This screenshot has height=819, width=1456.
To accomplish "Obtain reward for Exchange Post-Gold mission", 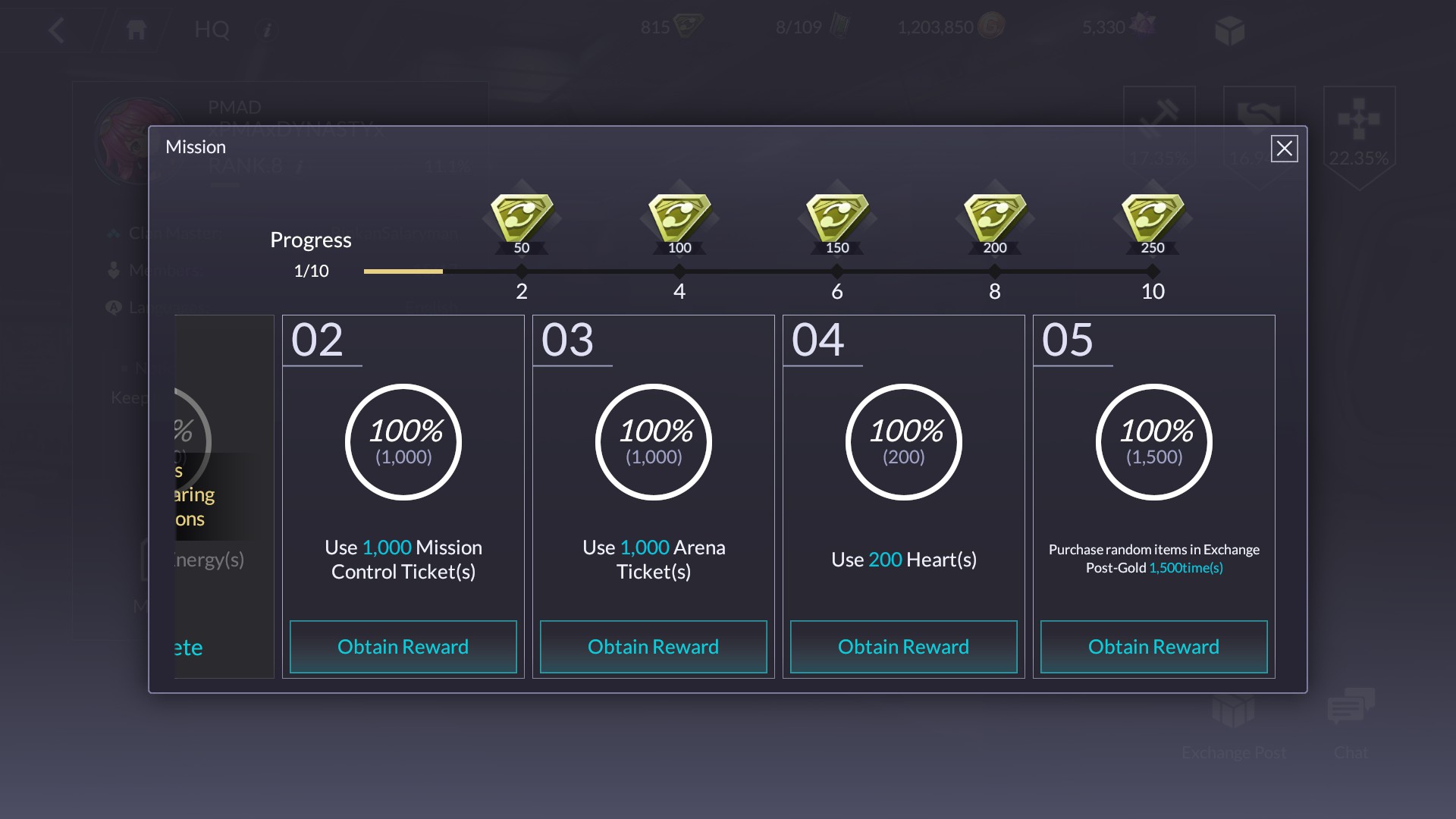I will (1153, 647).
